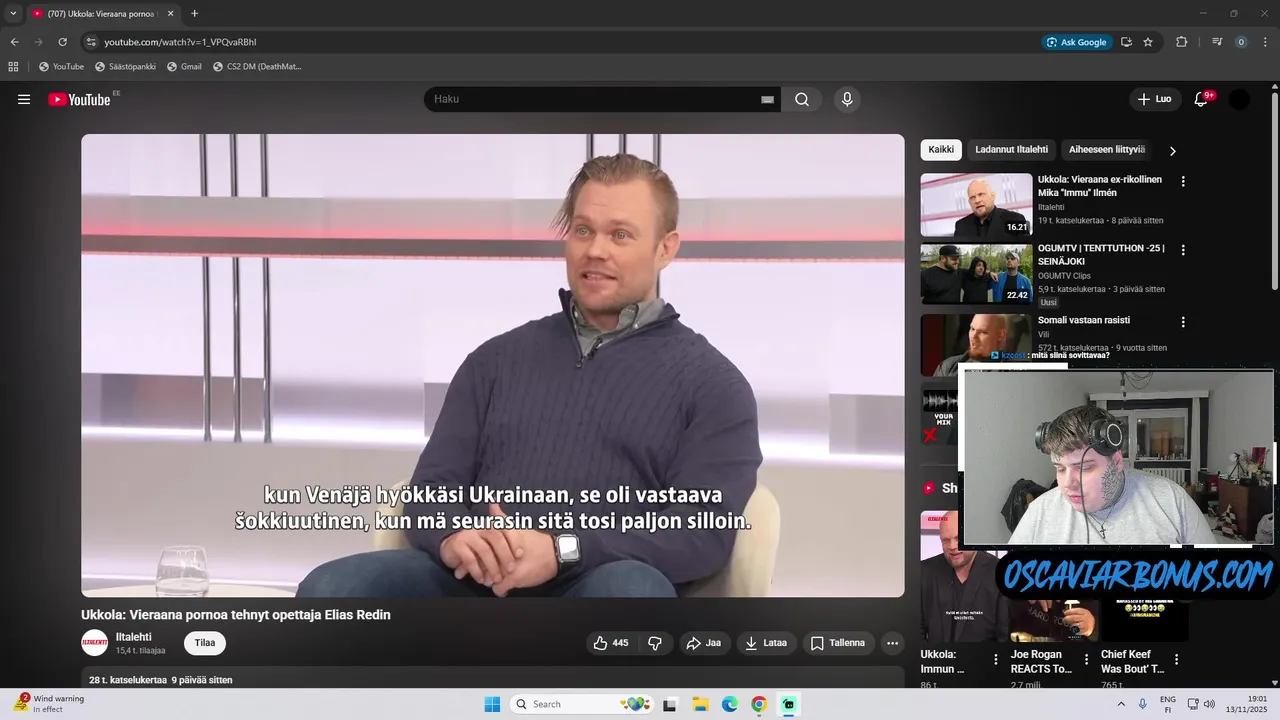
Task: Open Chrome apps grid in bookmarks bar
Action: point(13,67)
